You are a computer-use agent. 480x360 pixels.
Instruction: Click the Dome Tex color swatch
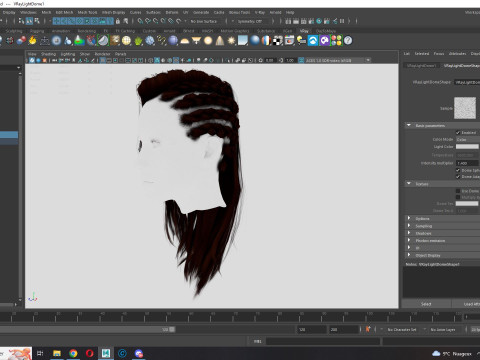tap(467, 204)
